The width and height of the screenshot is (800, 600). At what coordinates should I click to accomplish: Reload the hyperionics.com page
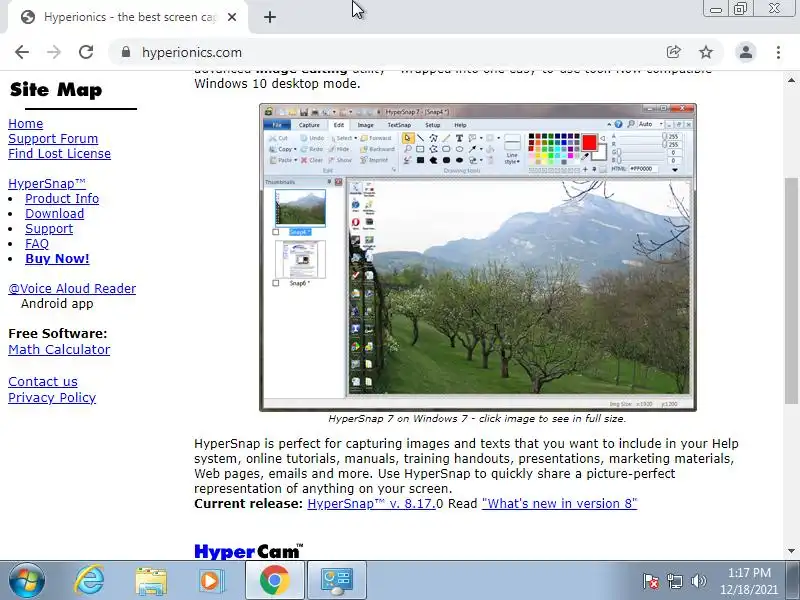tap(86, 52)
